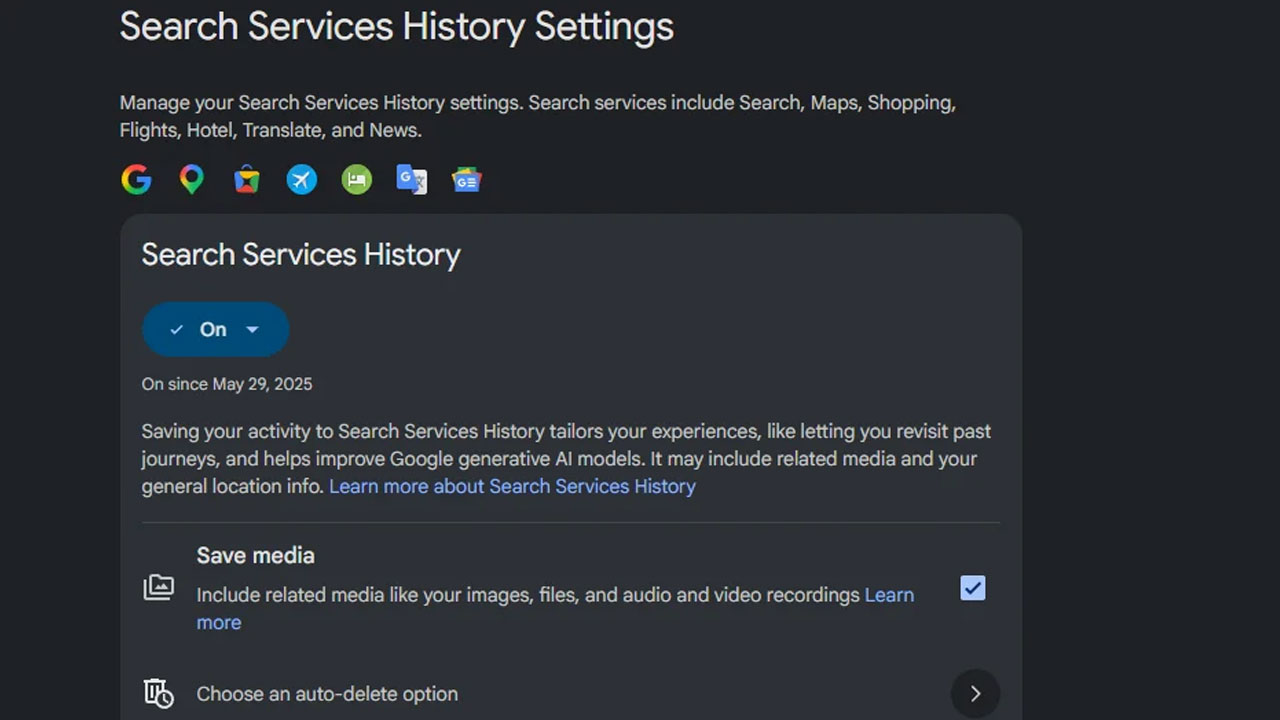Click the checkmark inside the On button
Viewport: 1280px width, 720px height.
click(x=177, y=330)
